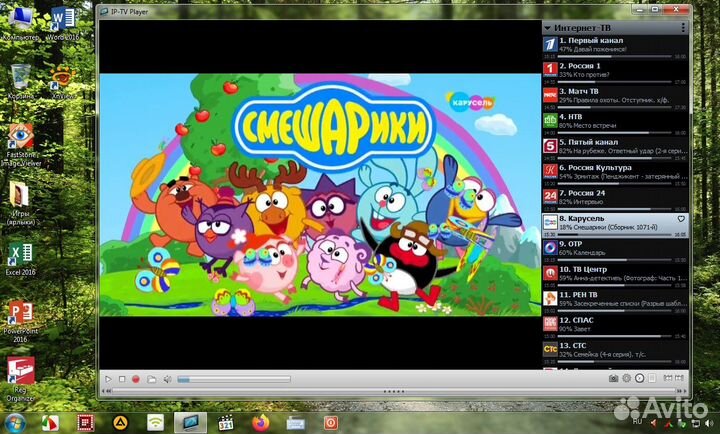Open the Игры (ярлыки) folder

click(21, 203)
